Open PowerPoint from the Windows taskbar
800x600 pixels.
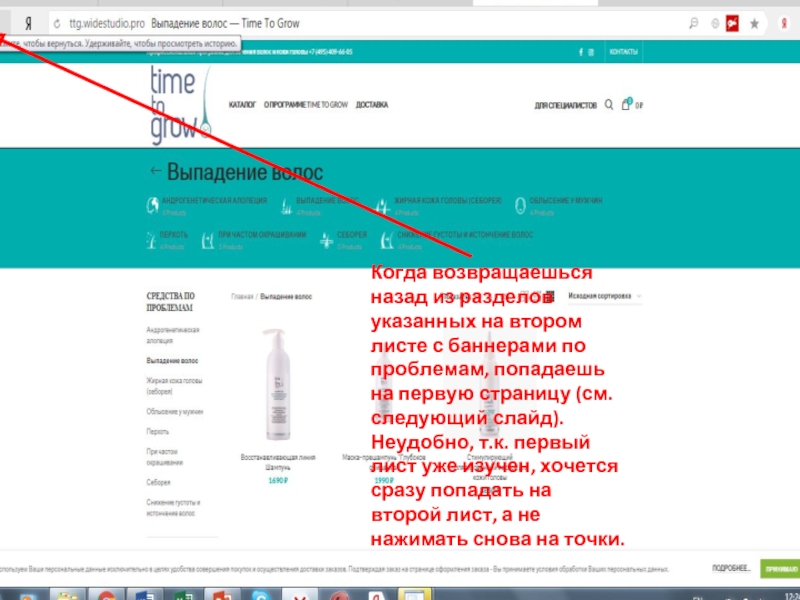[222, 595]
